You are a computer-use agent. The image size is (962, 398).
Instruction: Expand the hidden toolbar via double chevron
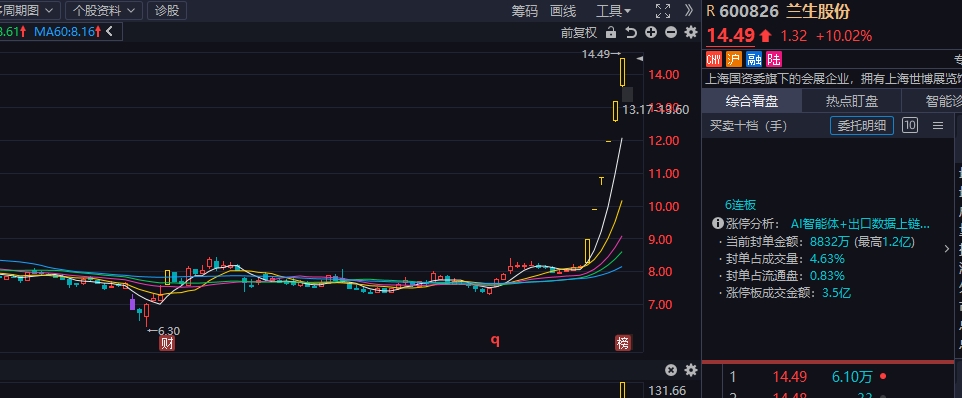[690, 10]
